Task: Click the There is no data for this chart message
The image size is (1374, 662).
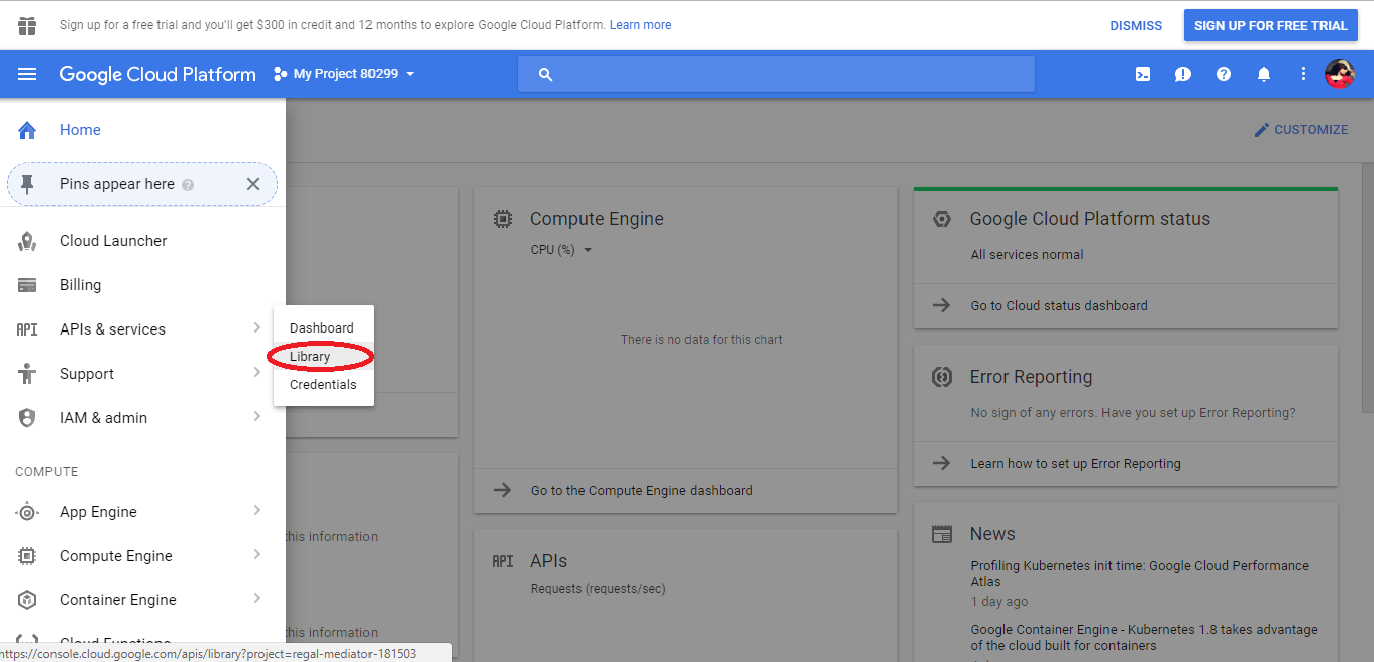Action: [702, 340]
